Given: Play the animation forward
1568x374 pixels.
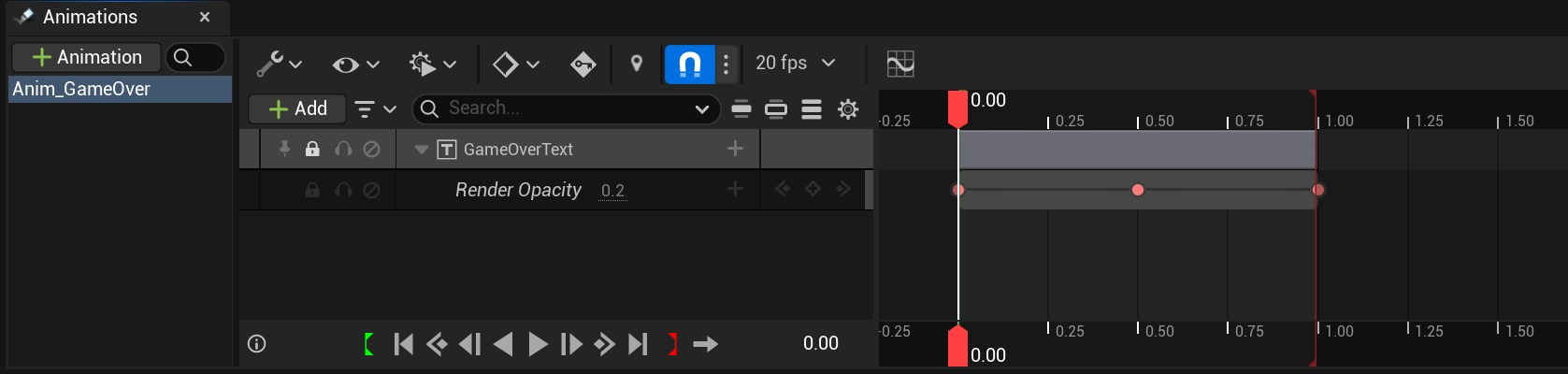Looking at the screenshot, I should [538, 344].
